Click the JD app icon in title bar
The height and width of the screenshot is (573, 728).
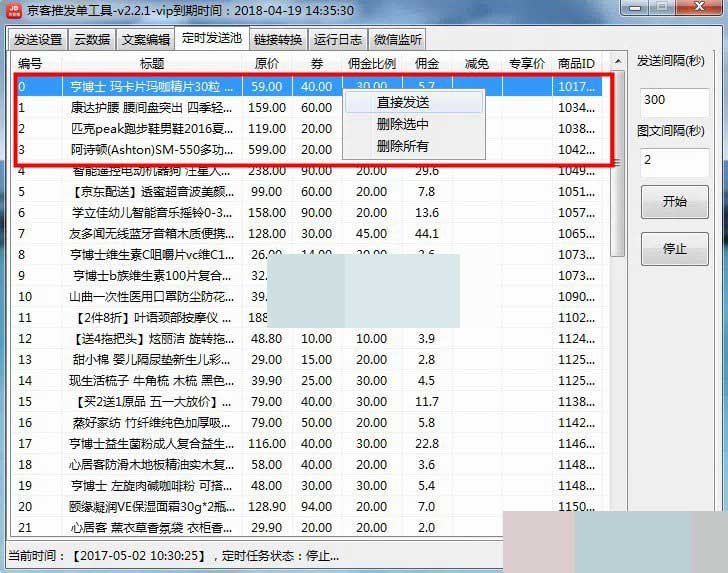tap(14, 10)
